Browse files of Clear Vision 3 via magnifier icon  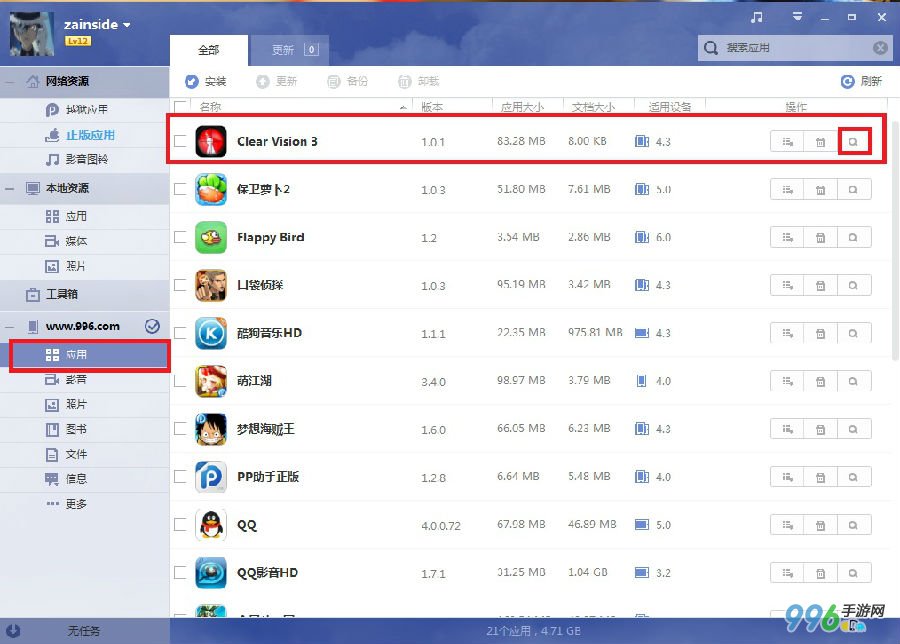click(854, 142)
